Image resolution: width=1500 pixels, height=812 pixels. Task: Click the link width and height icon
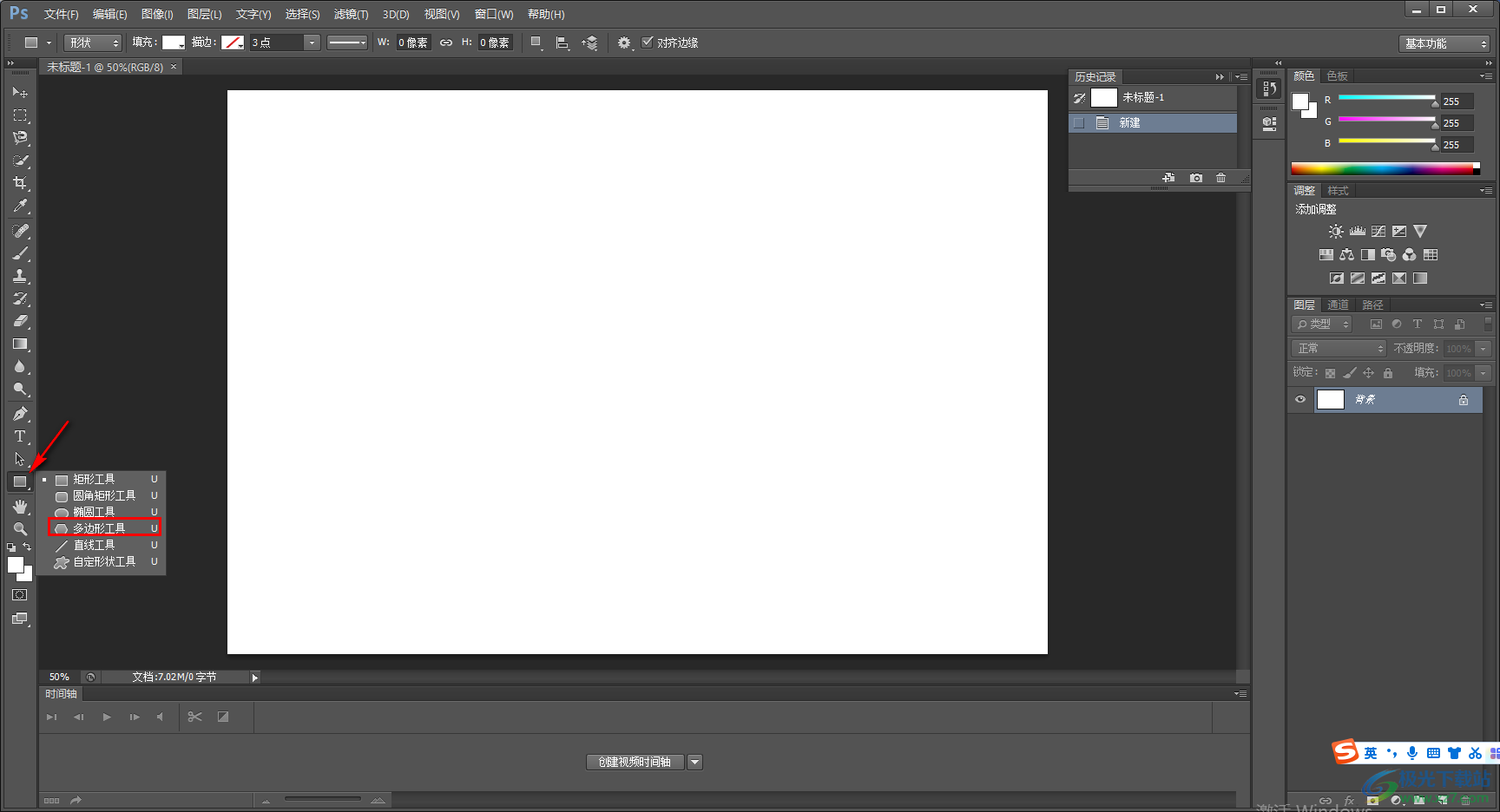446,43
